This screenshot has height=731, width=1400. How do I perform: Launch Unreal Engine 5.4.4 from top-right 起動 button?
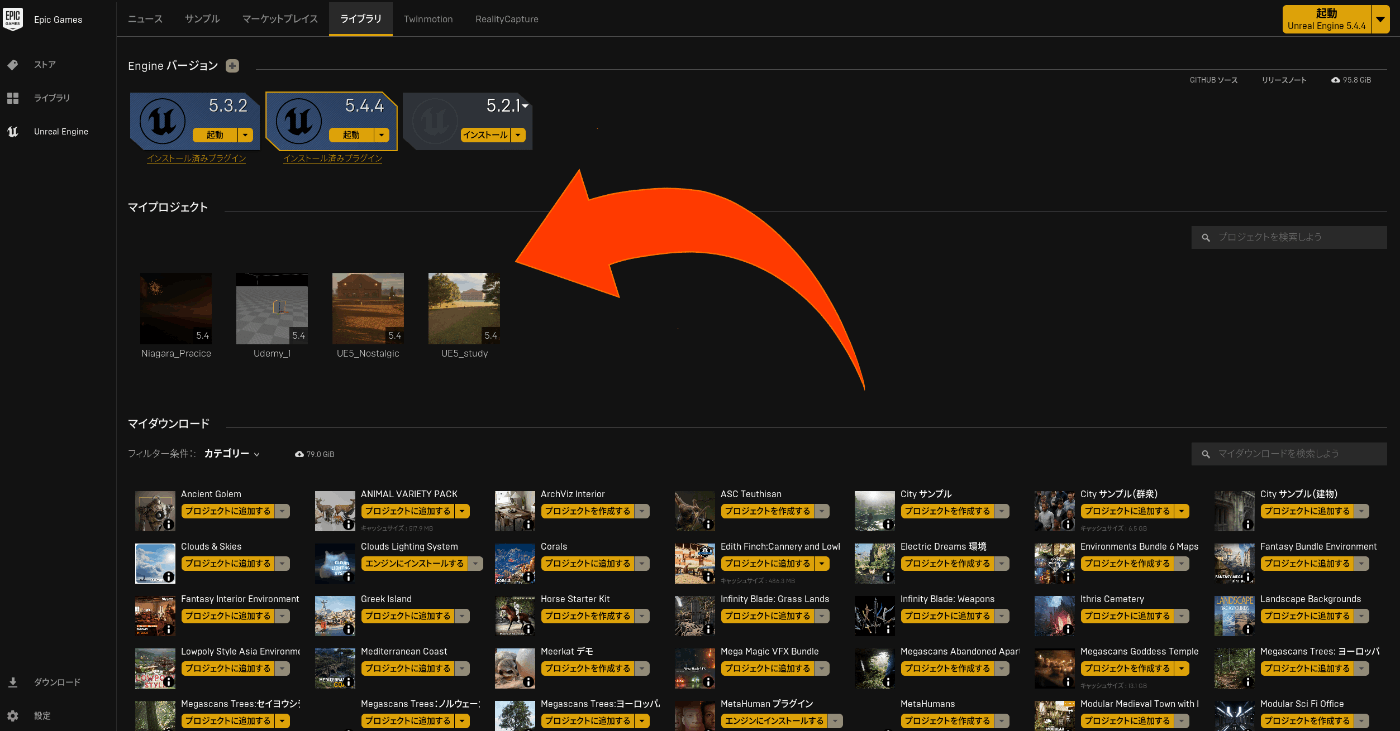tap(1328, 19)
